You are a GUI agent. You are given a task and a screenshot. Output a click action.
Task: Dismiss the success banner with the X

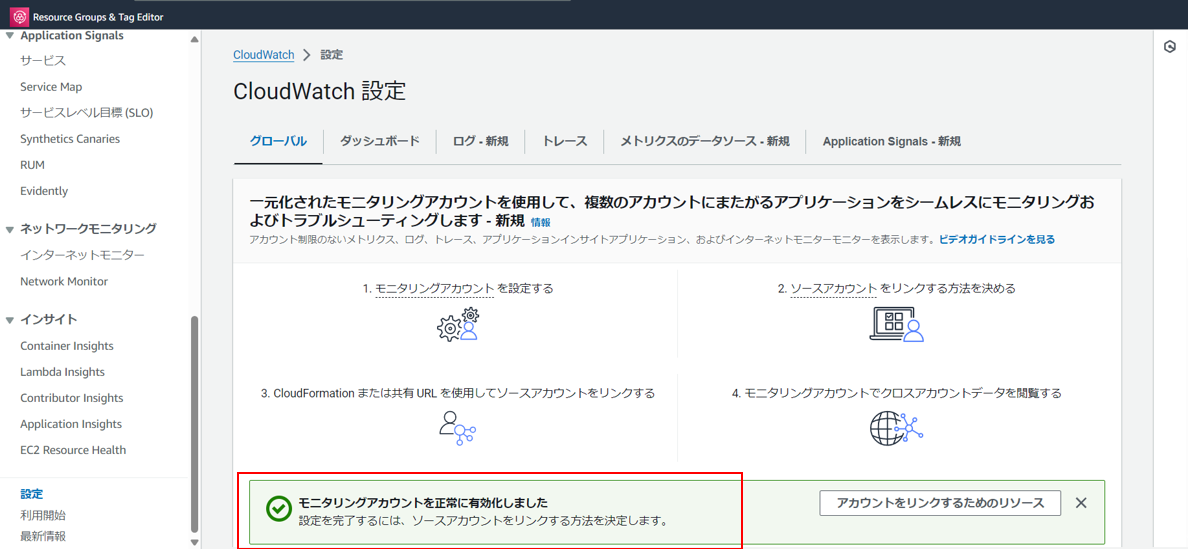(1081, 503)
